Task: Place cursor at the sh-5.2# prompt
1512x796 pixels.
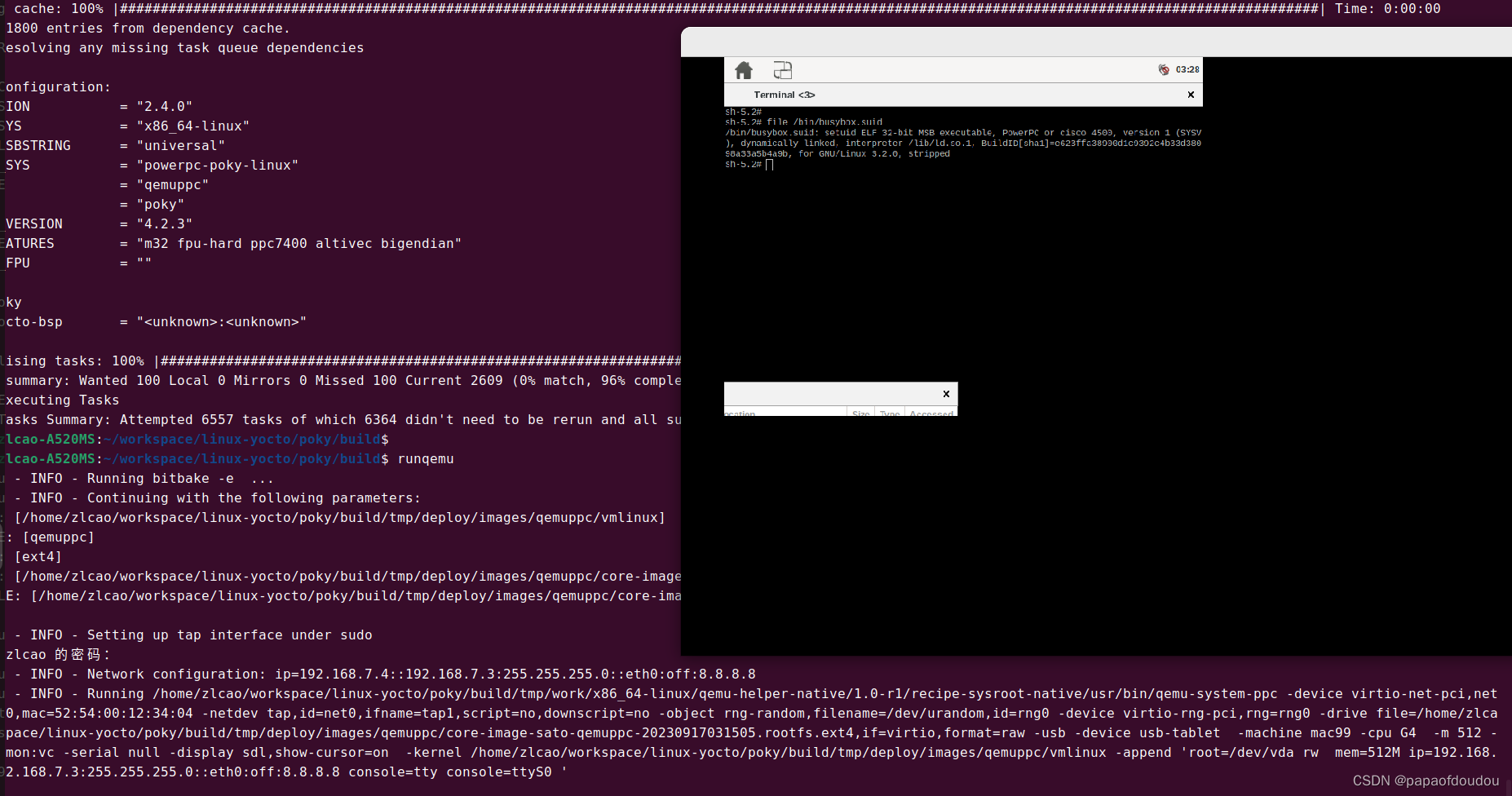Action: [x=768, y=164]
